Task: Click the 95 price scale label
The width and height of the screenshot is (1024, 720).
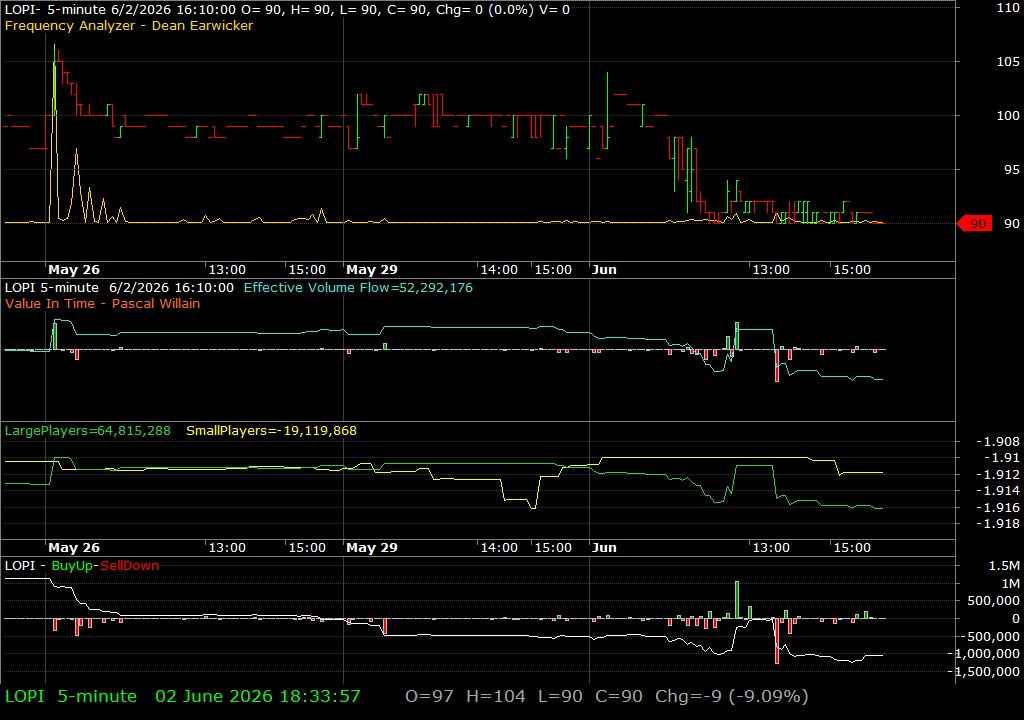Action: pyautogui.click(x=1012, y=170)
